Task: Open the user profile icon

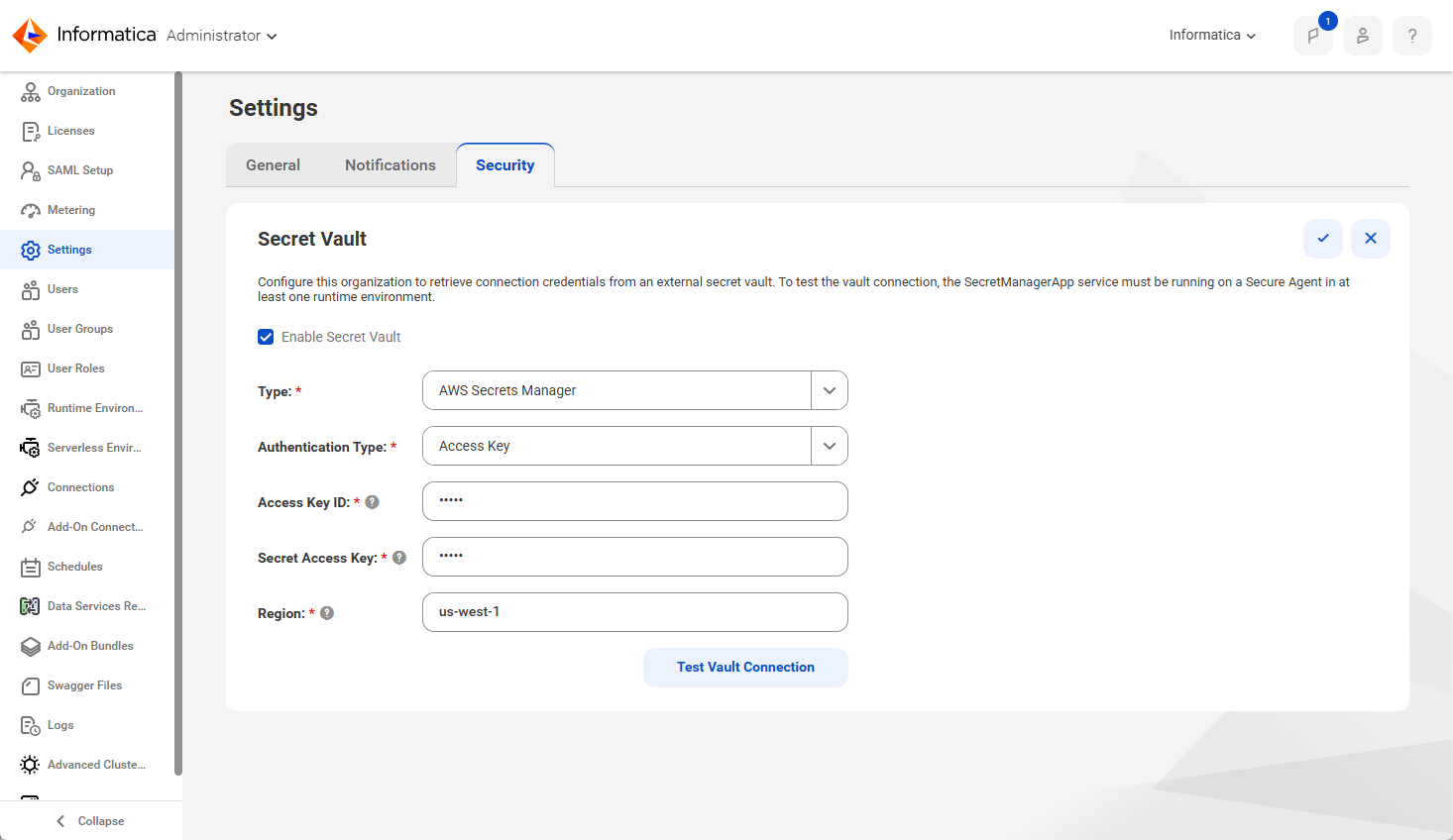Action: coord(1363,36)
